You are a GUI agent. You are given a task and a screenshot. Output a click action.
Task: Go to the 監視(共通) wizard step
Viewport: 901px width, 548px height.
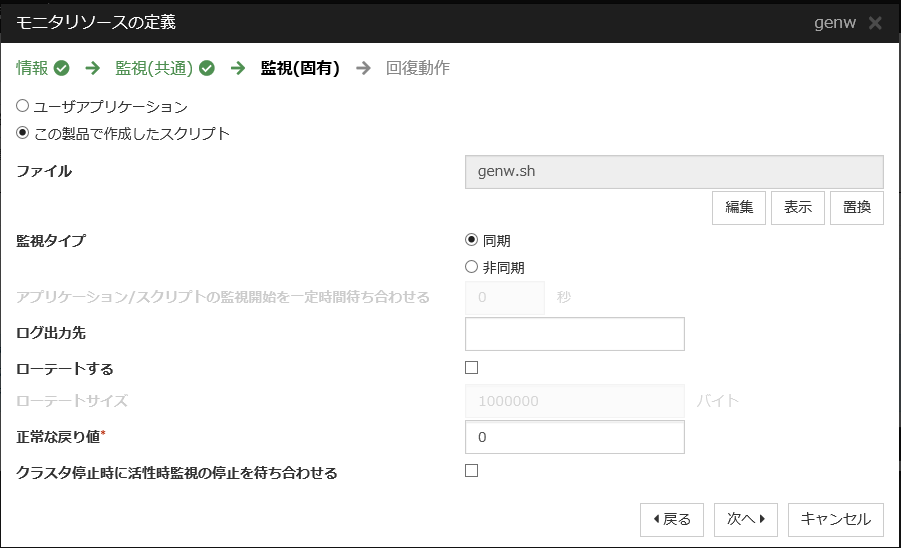(x=155, y=69)
